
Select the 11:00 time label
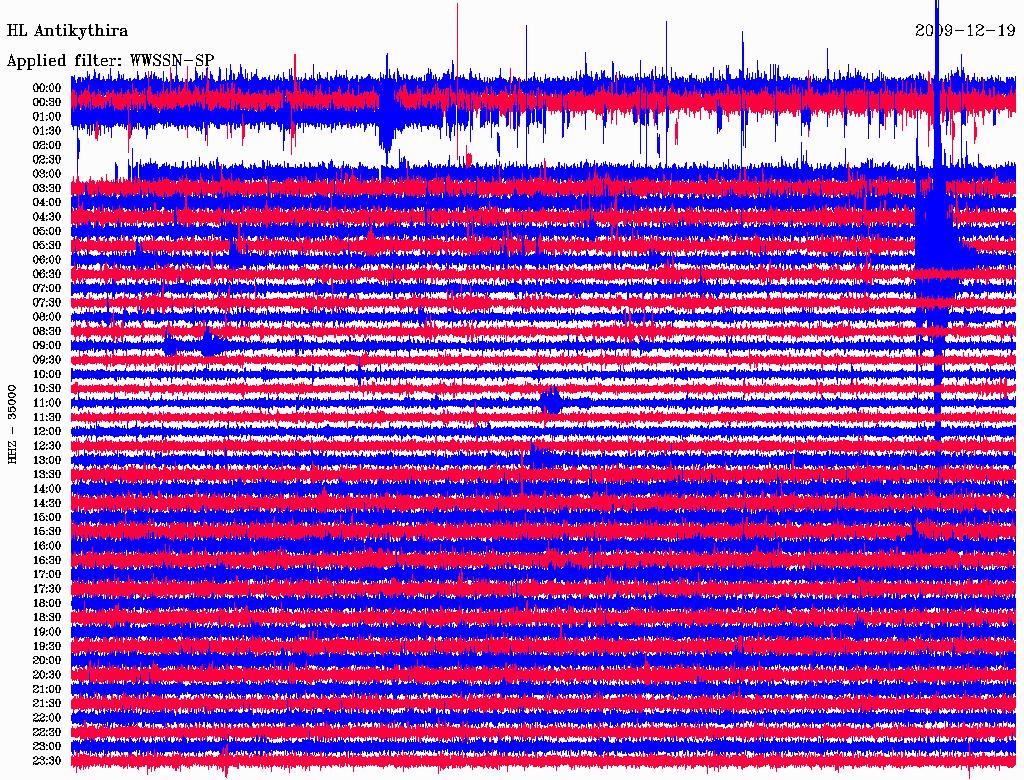tap(47, 403)
